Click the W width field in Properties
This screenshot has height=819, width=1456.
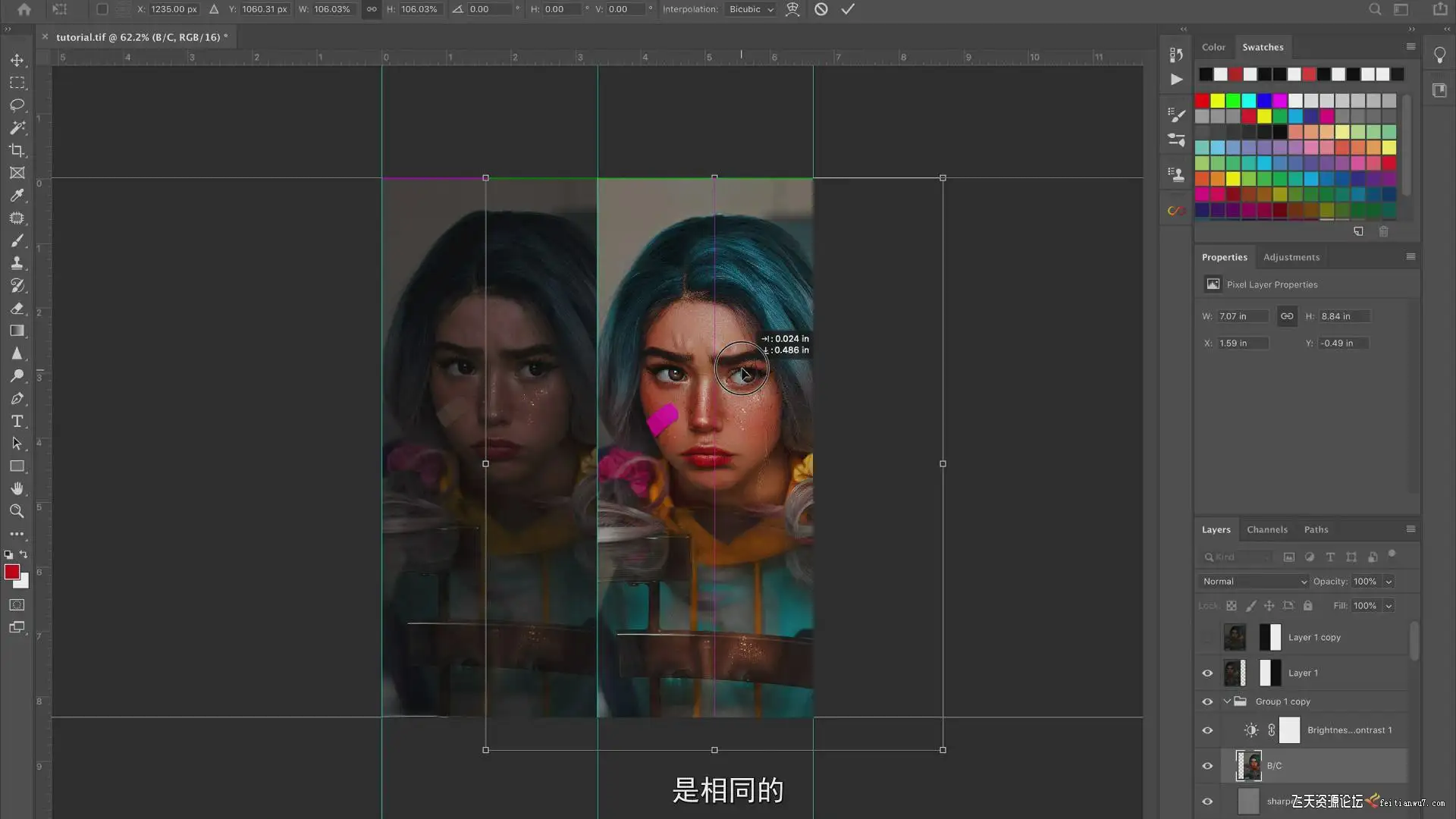tap(1241, 316)
